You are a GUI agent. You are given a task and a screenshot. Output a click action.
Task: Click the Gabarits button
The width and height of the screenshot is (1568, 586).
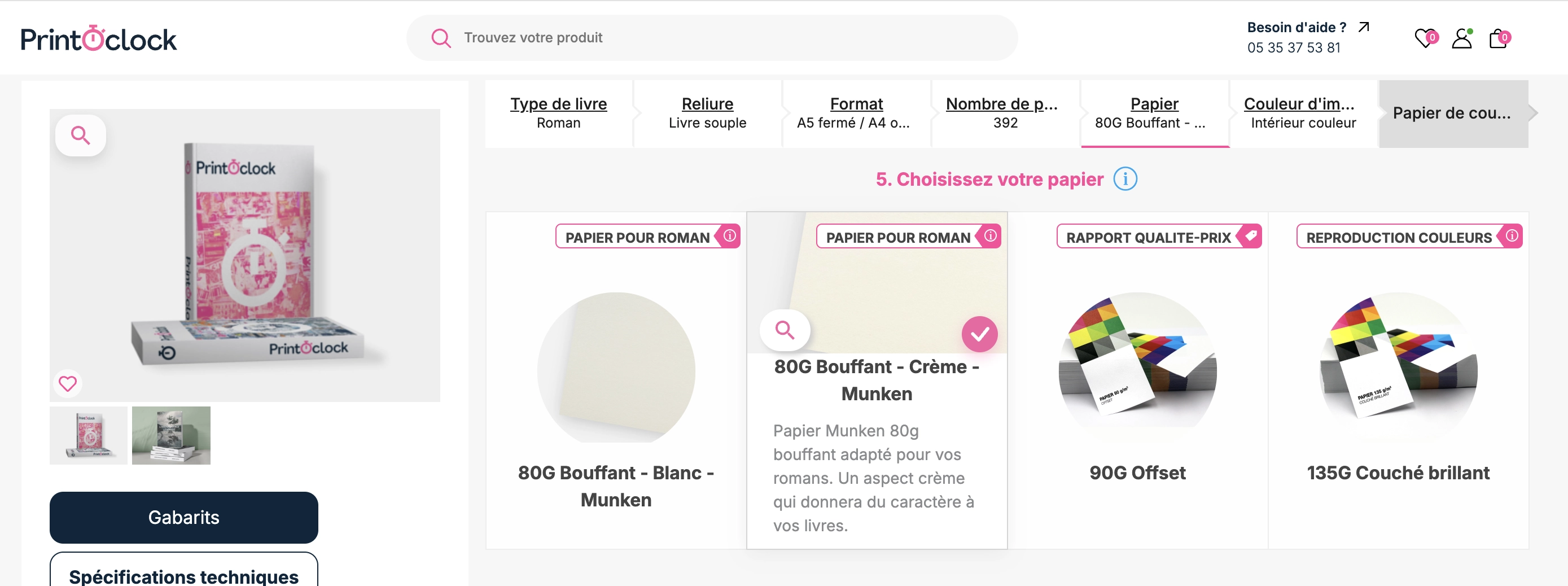pyautogui.click(x=183, y=517)
